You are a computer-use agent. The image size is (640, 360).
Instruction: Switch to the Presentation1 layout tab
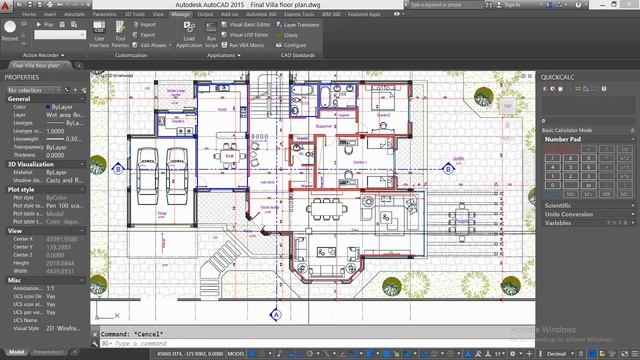coord(49,352)
